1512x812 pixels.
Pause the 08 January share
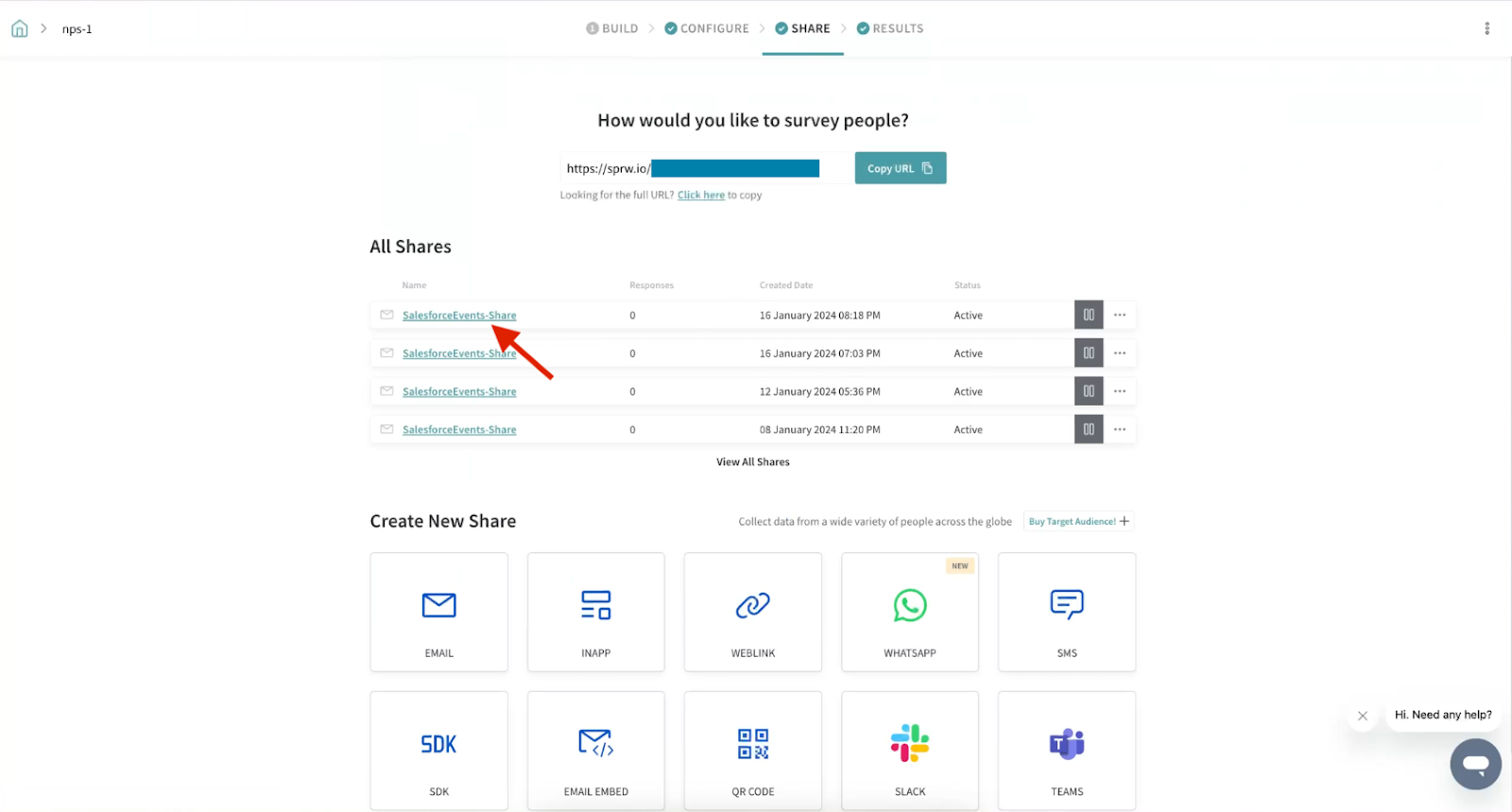(1089, 429)
